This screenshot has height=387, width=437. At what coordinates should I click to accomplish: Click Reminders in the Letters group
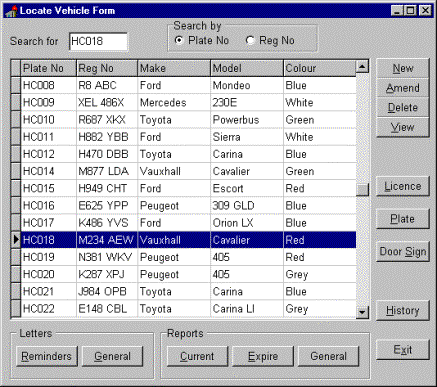(x=47, y=356)
